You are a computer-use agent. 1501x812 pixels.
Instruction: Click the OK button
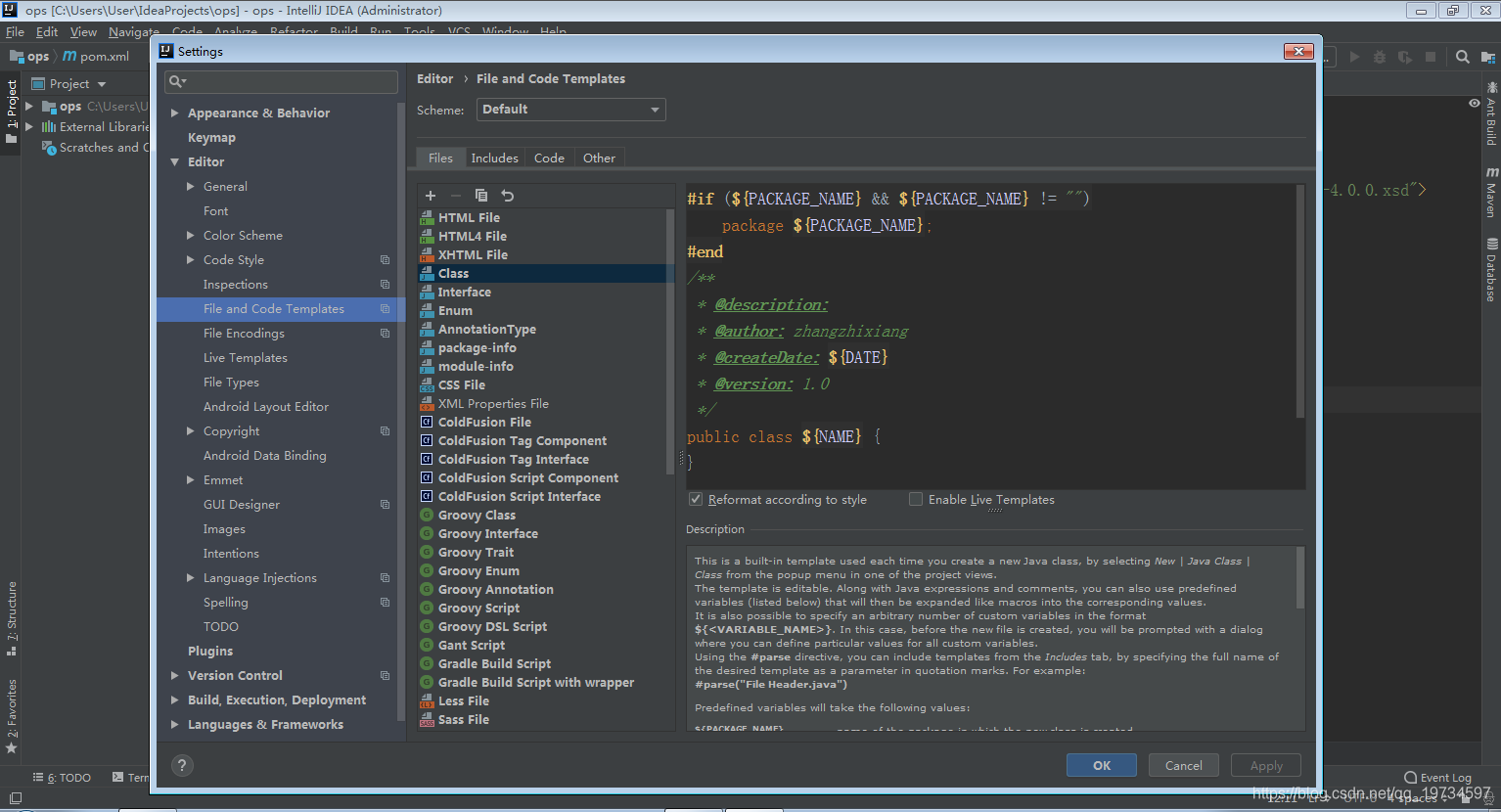(1102, 765)
